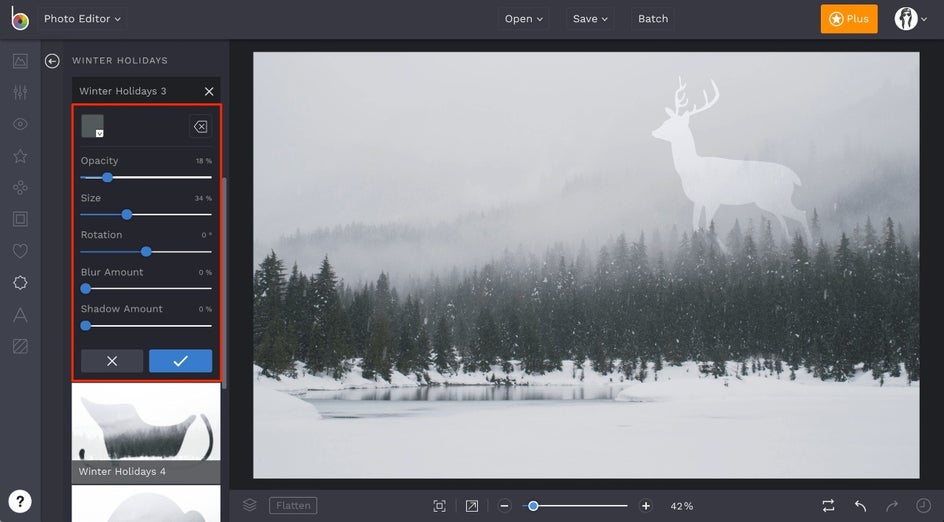944x522 pixels.
Task: Click the Rotation slider handle
Action: tap(146, 252)
